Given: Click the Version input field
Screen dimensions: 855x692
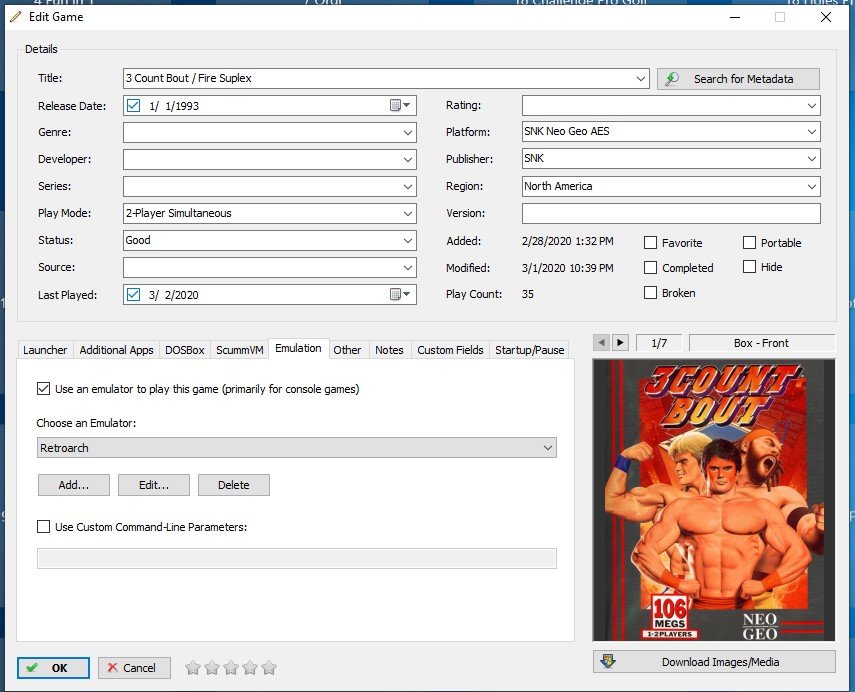Looking at the screenshot, I should click(x=671, y=213).
